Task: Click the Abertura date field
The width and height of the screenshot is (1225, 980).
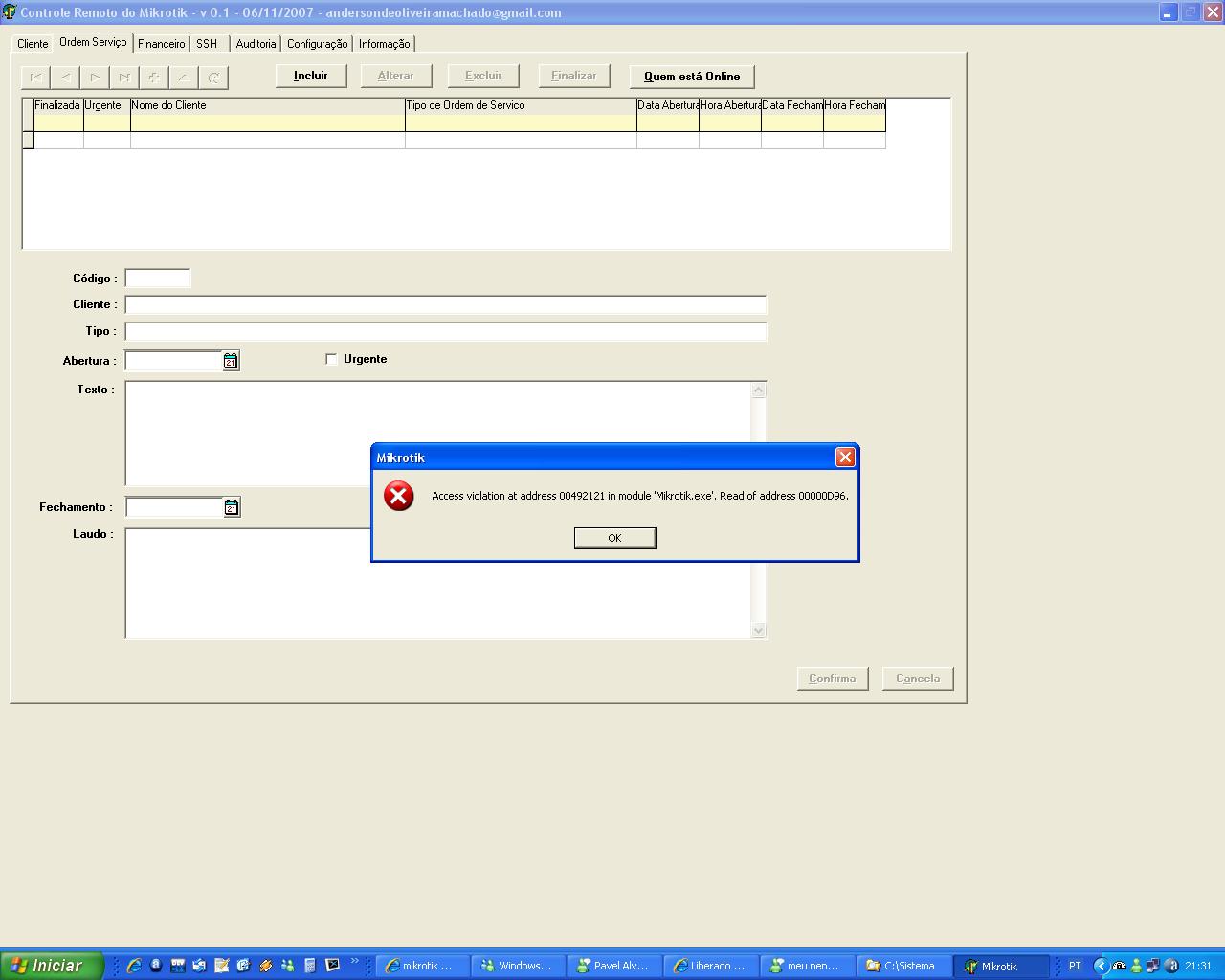Action: point(174,361)
